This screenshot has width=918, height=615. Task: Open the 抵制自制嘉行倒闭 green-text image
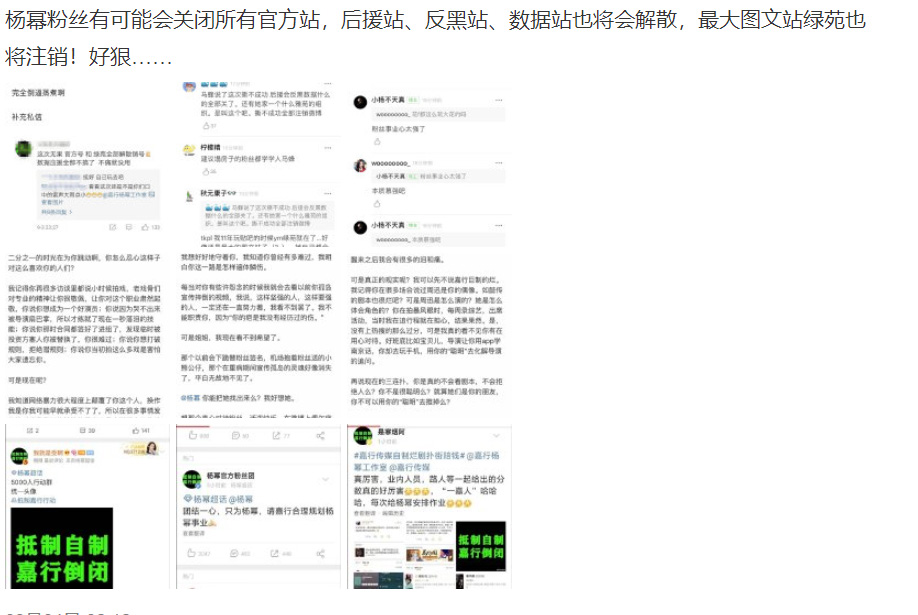60,547
